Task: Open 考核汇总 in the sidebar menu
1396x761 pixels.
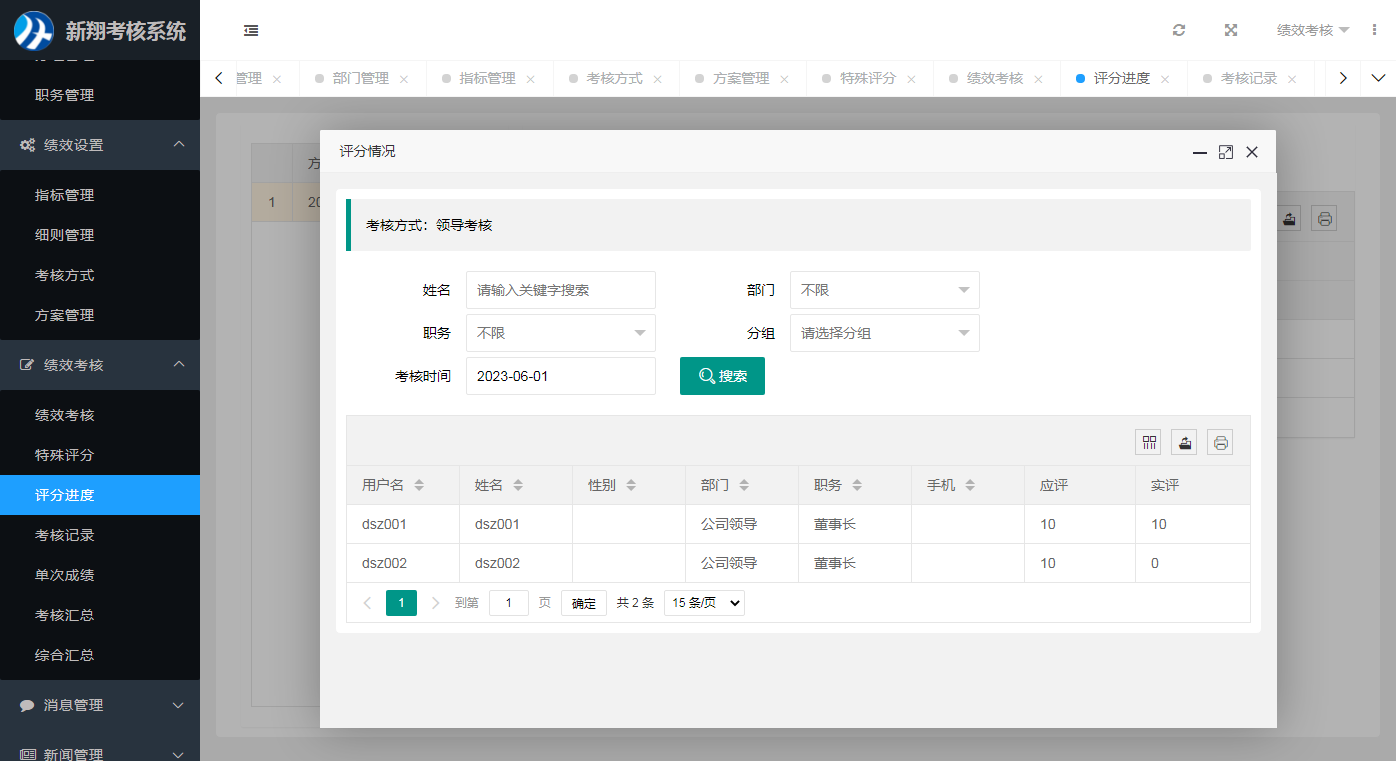Action: coord(65,615)
